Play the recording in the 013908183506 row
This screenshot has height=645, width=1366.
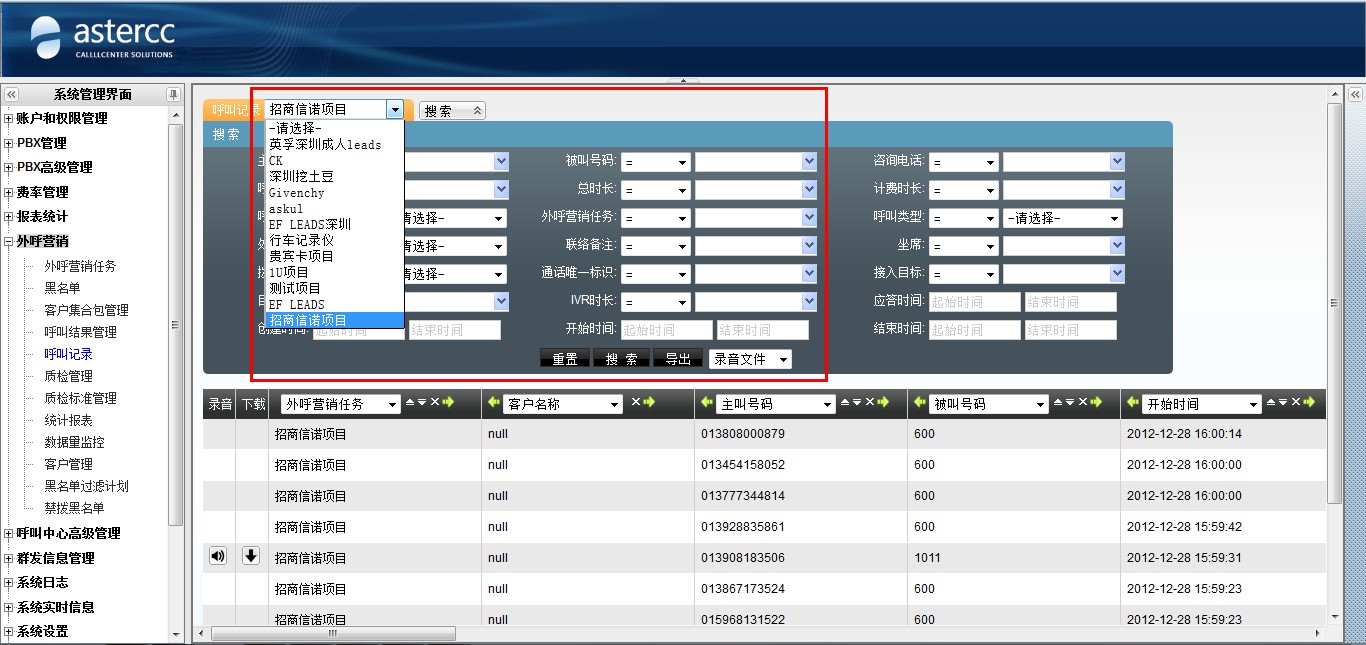coord(218,557)
